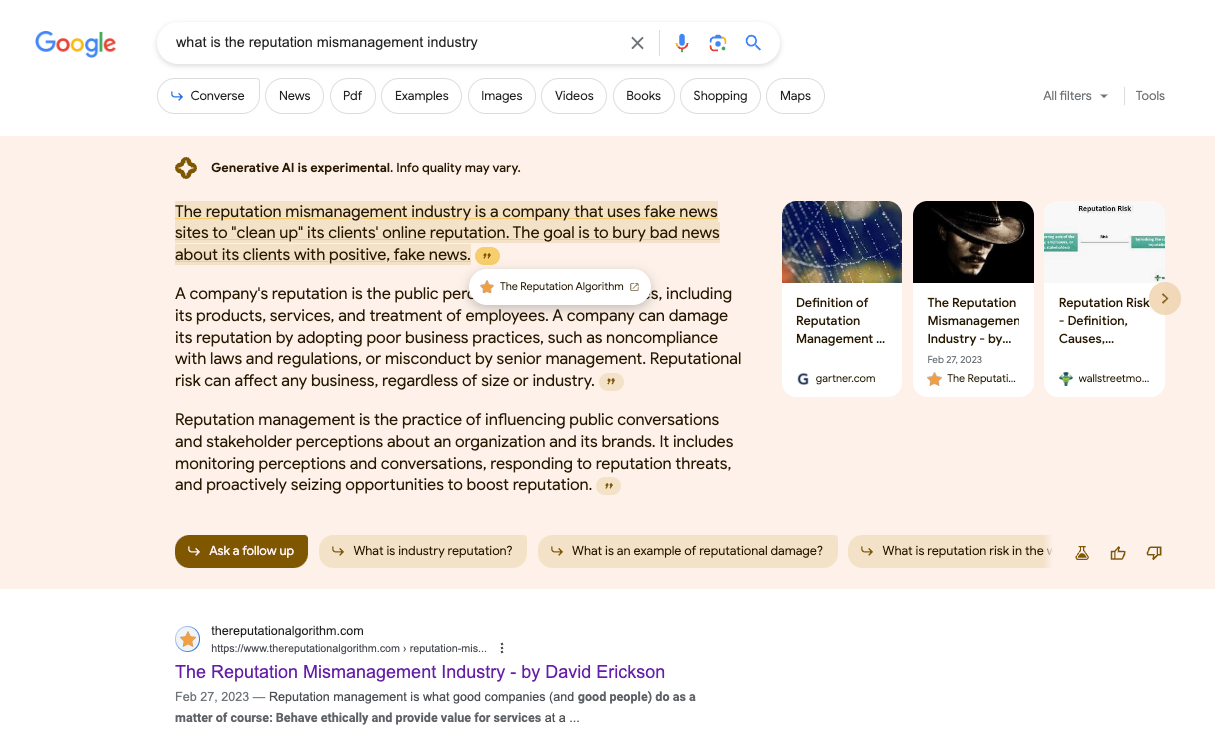Screen dimensions: 1215x746
Task: Select the Books filter chip
Action: pyautogui.click(x=643, y=96)
